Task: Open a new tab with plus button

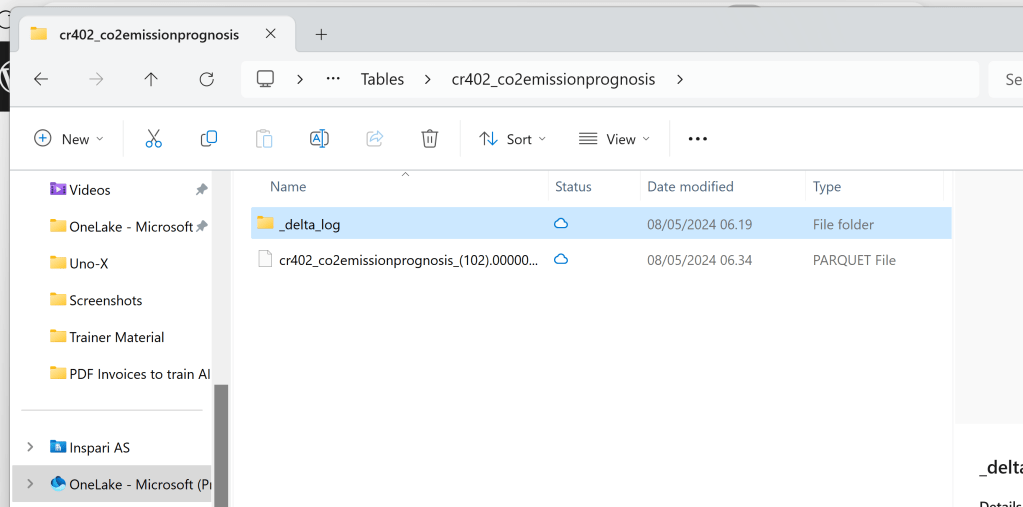Action: click(321, 34)
